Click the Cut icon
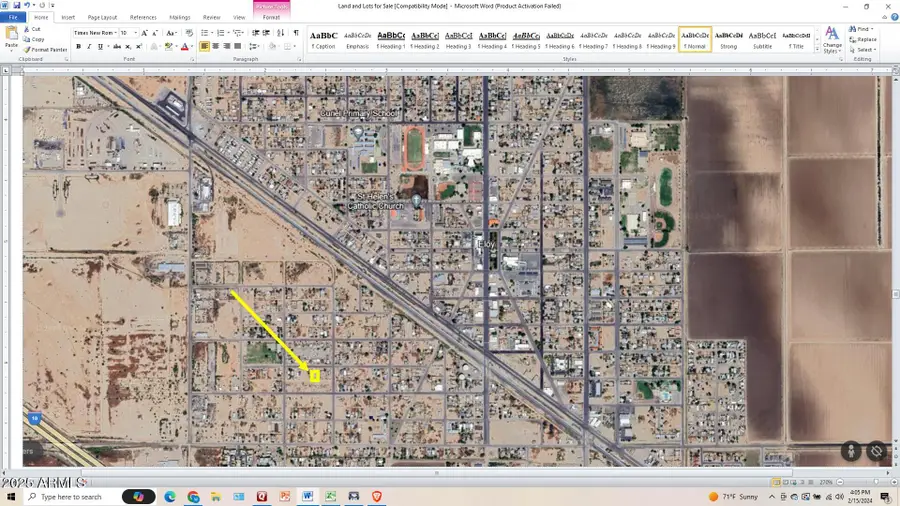The image size is (900, 506). pyautogui.click(x=32, y=29)
